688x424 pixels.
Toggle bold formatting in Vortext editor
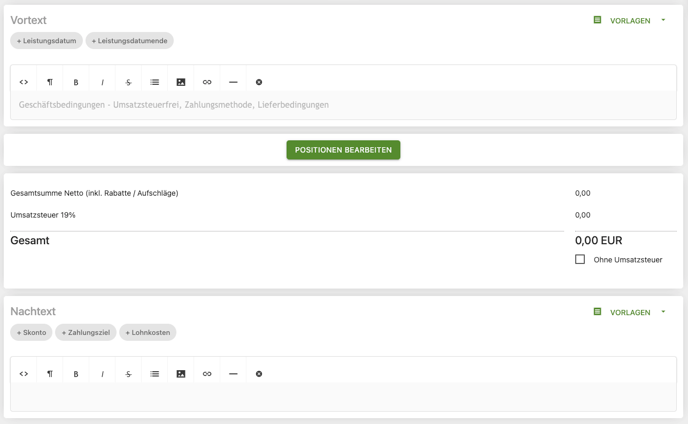76,82
